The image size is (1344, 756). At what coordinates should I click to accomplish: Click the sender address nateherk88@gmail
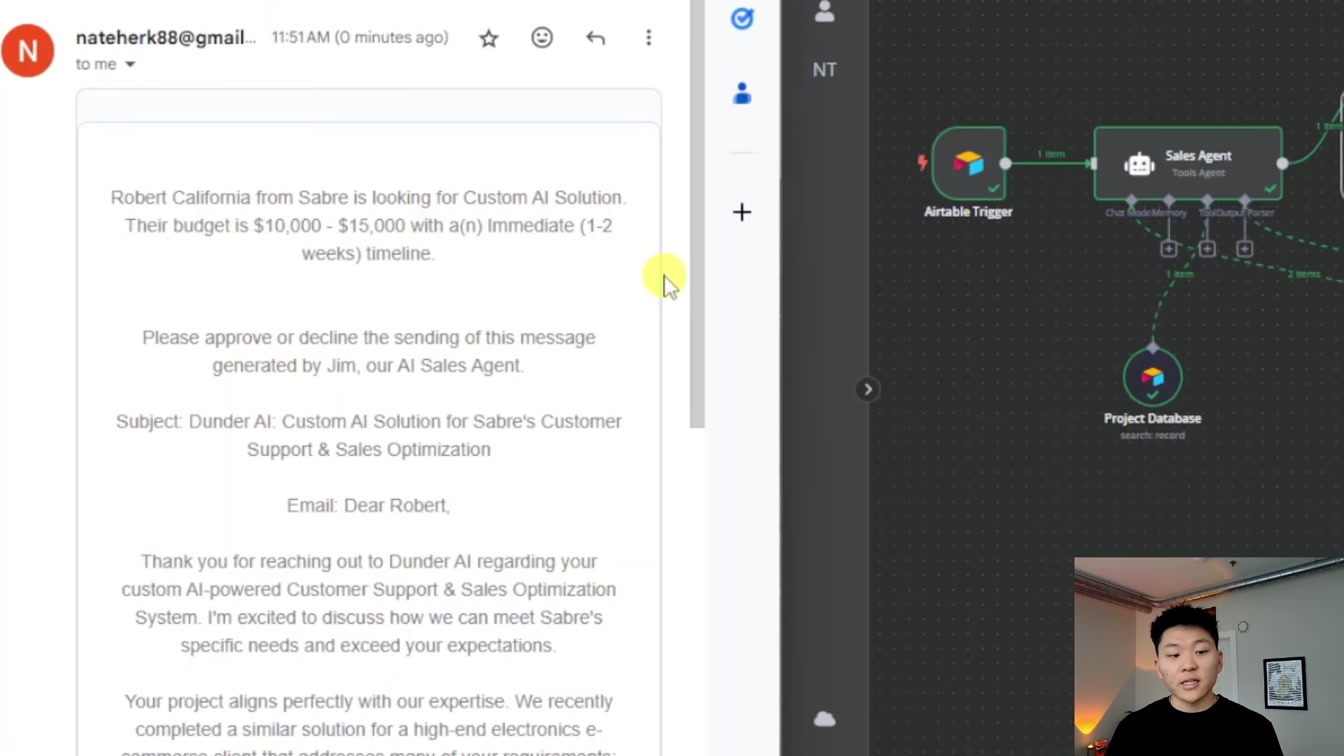166,38
